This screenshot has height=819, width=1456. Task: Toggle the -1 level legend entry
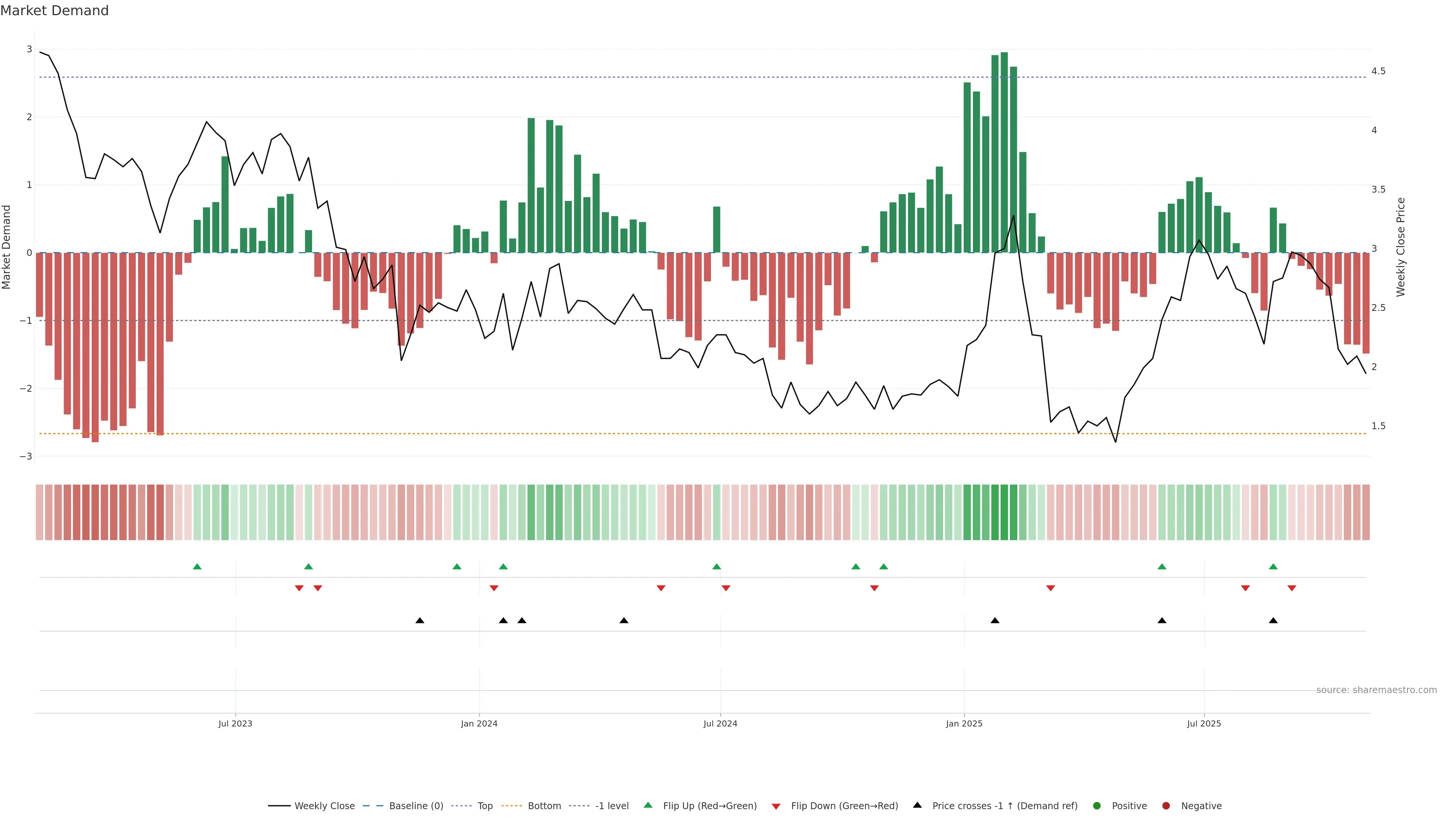612,805
